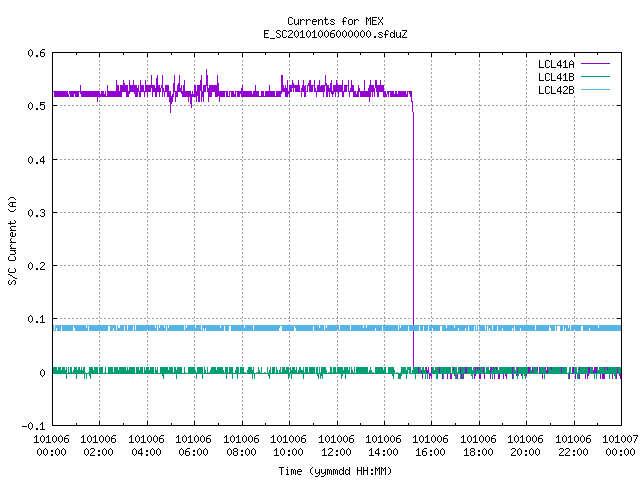Click the chart title 'Currents for MEX'
This screenshot has width=640, height=480.
tap(335, 21)
